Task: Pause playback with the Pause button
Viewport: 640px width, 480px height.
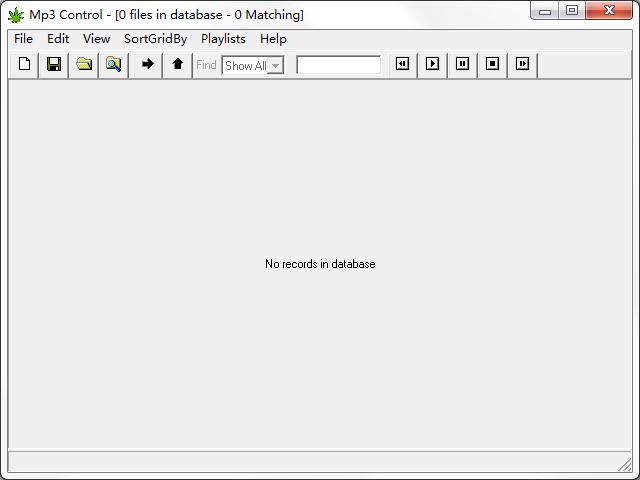Action: [x=462, y=64]
